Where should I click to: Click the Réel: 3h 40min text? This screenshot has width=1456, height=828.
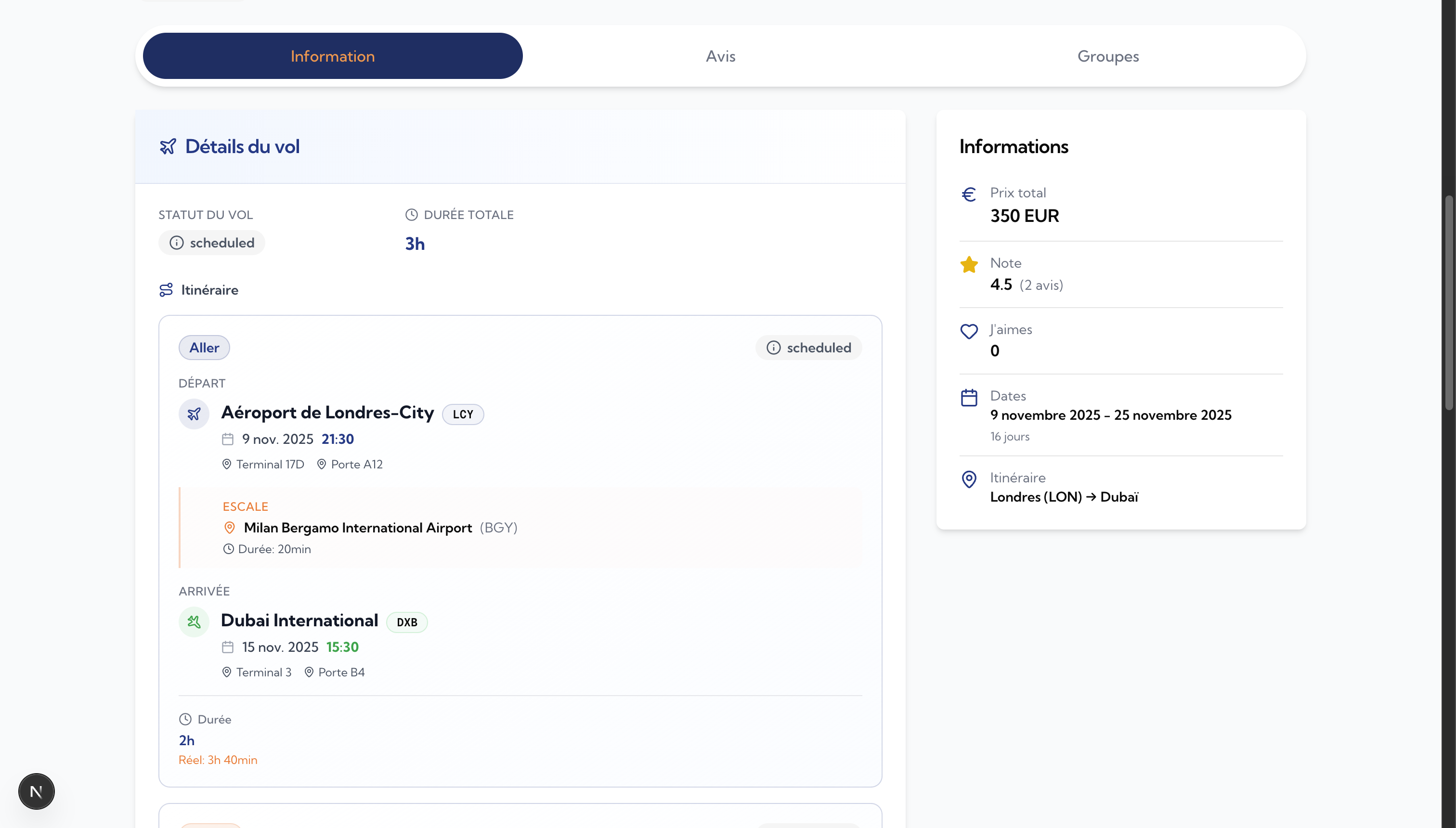pyautogui.click(x=218, y=760)
